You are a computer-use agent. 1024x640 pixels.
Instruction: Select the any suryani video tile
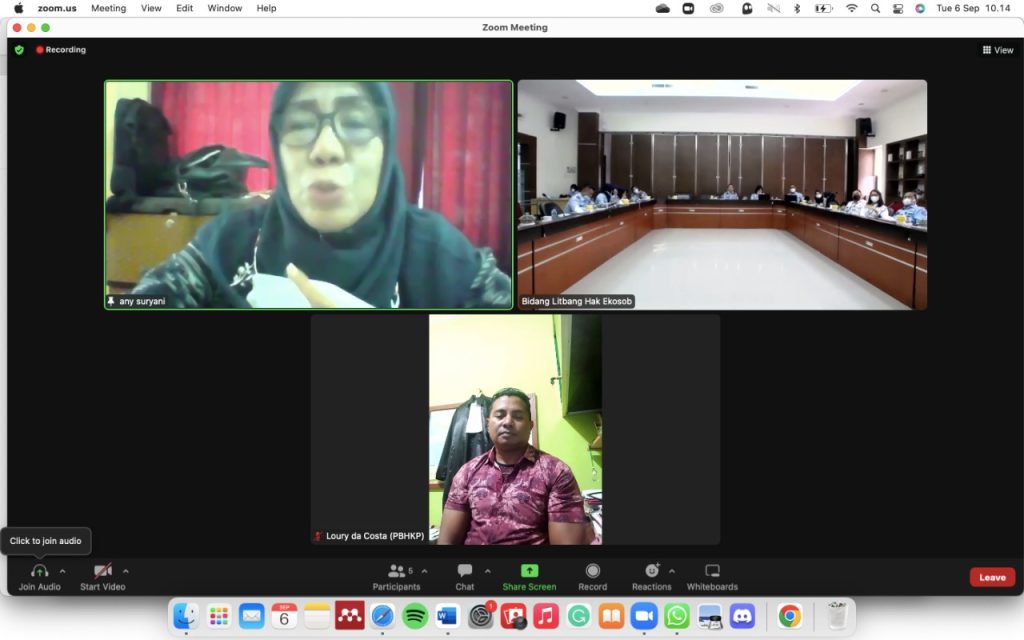(x=309, y=195)
